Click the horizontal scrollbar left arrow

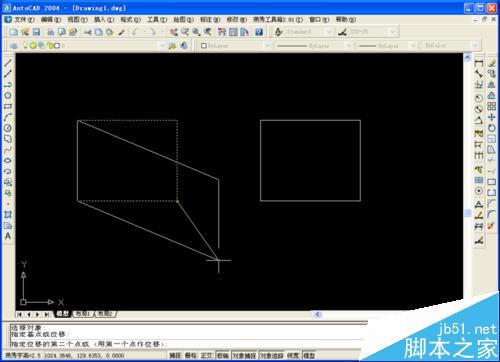pyautogui.click(x=318, y=314)
